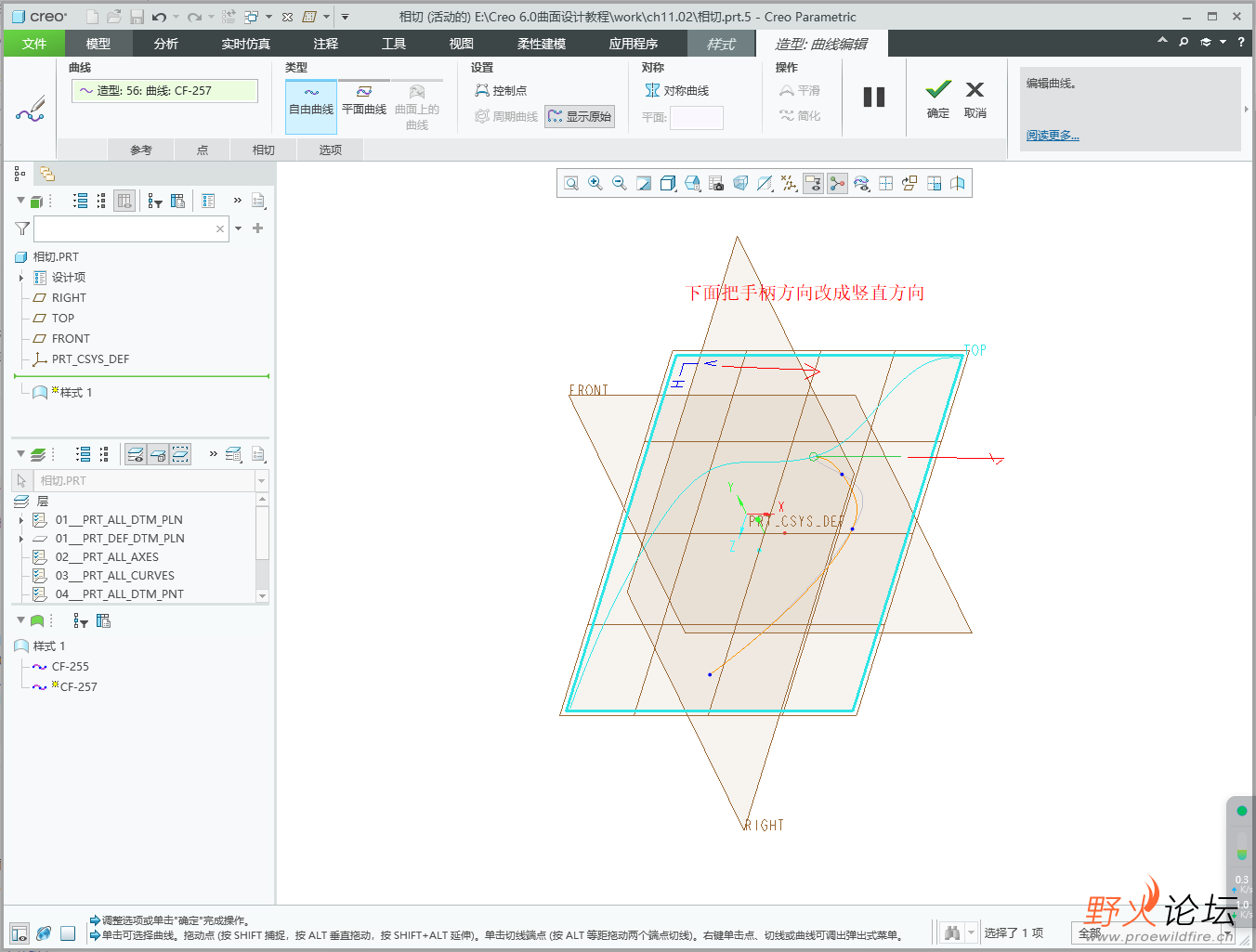Image resolution: width=1256 pixels, height=952 pixels.
Task: Expand the 01__PRT_ALL_DTM_PLN layer
Action: click(21, 520)
